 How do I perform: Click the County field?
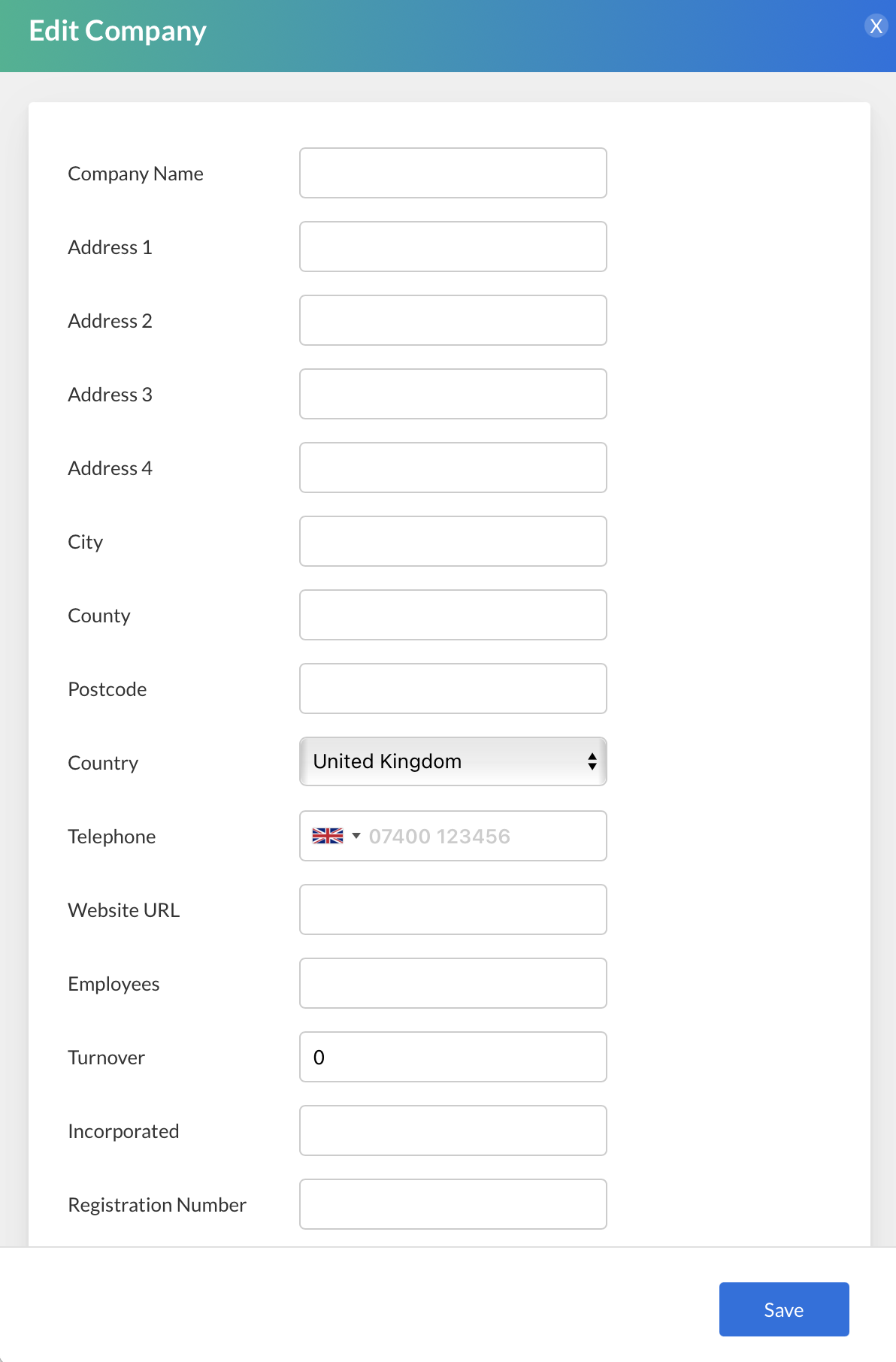coord(453,615)
